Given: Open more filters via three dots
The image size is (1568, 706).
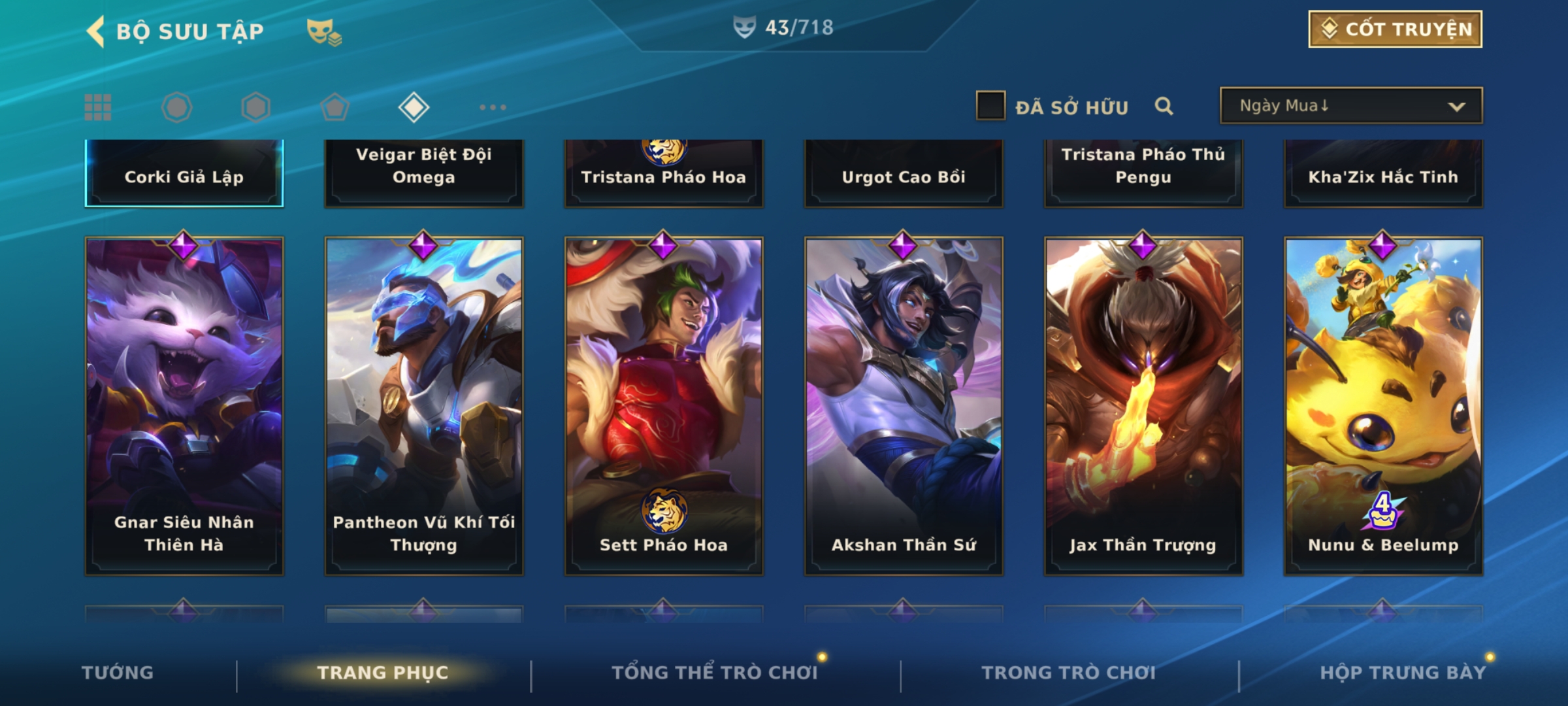Looking at the screenshot, I should 493,107.
